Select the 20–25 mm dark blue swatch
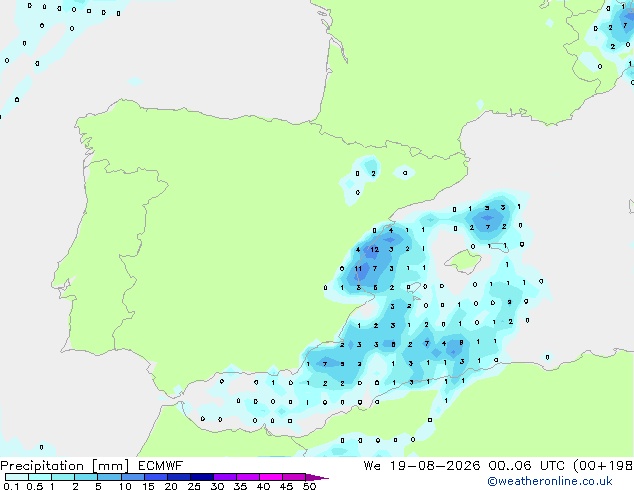634x490 pixels. pyautogui.click(x=179, y=477)
